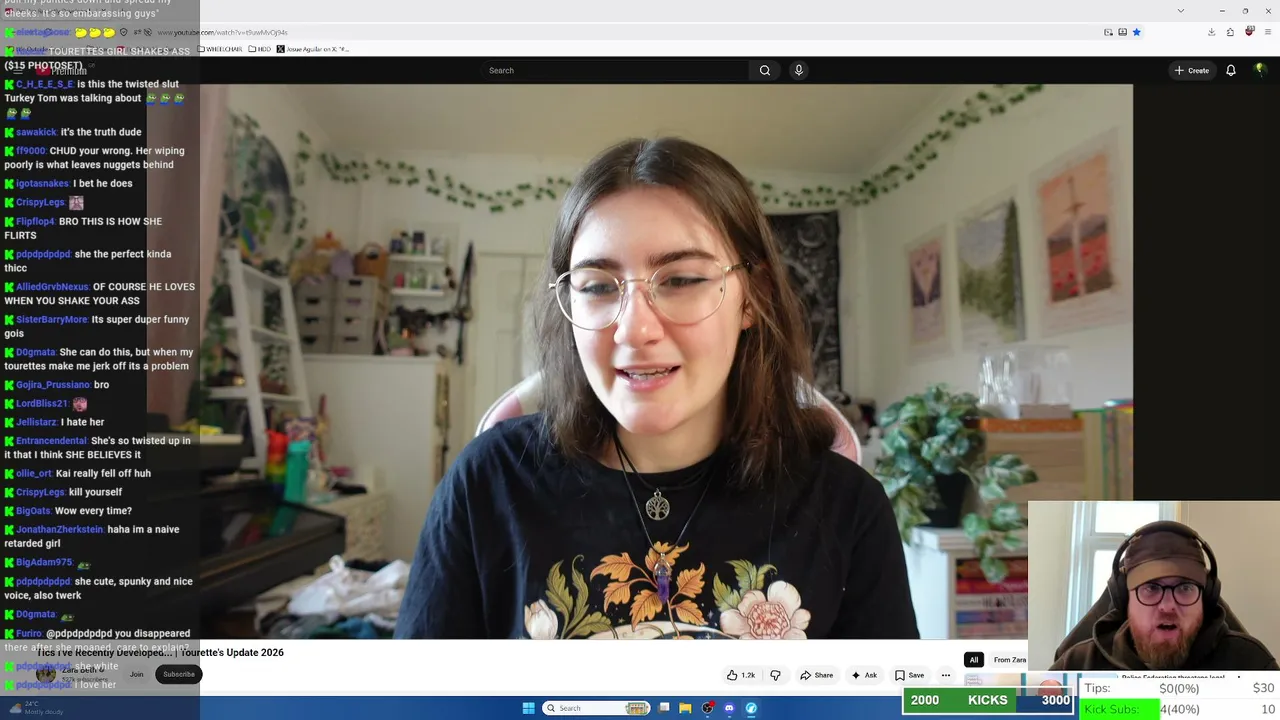Open the blue browser taskbar icon
This screenshot has height=720, width=1280.
tap(751, 708)
